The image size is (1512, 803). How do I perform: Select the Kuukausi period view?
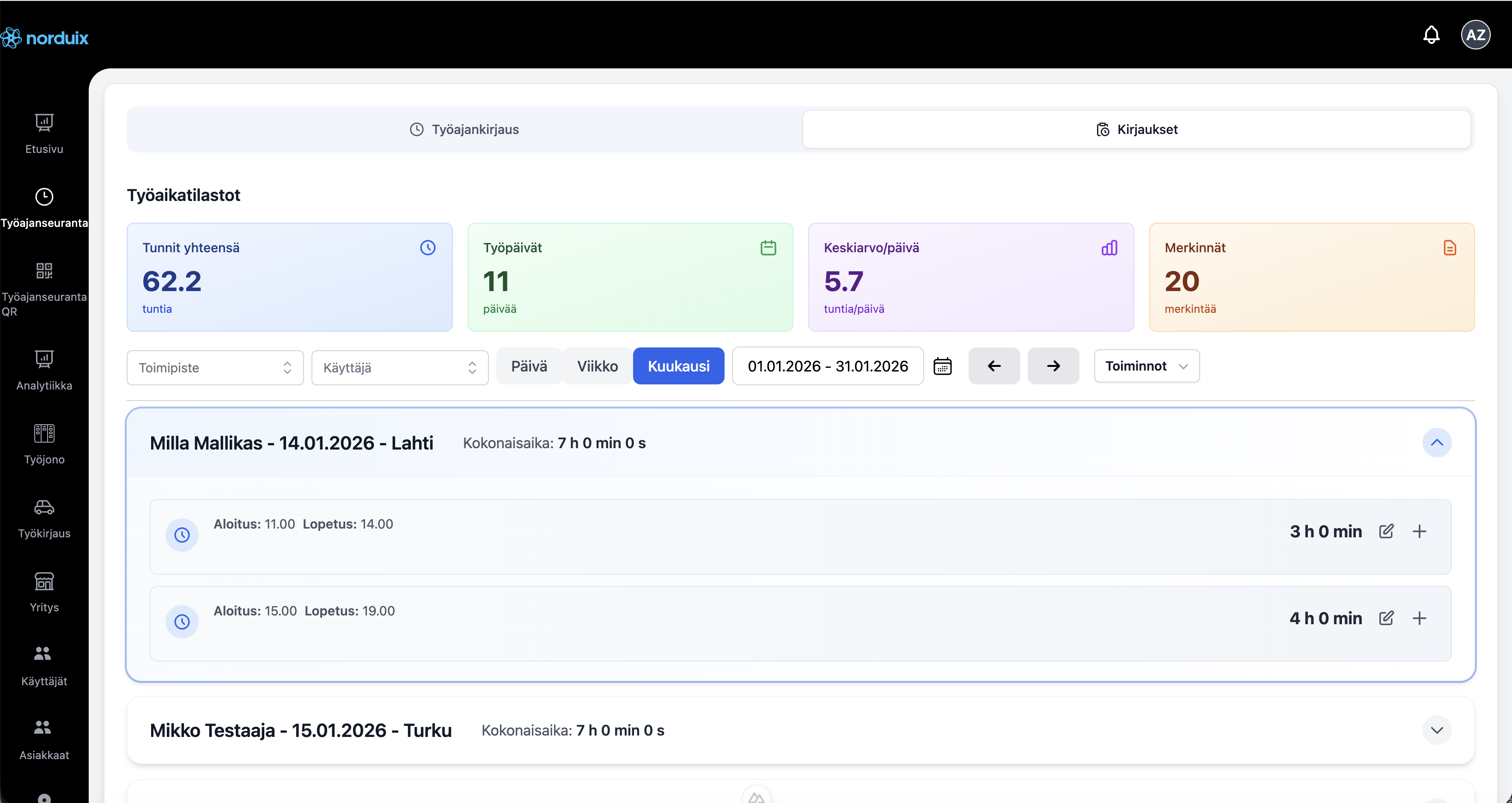[678, 366]
